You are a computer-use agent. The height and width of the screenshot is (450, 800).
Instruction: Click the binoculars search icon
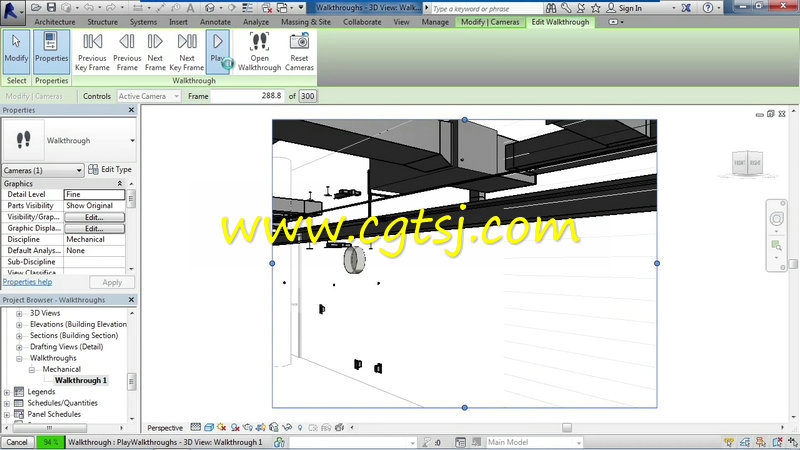coord(551,8)
